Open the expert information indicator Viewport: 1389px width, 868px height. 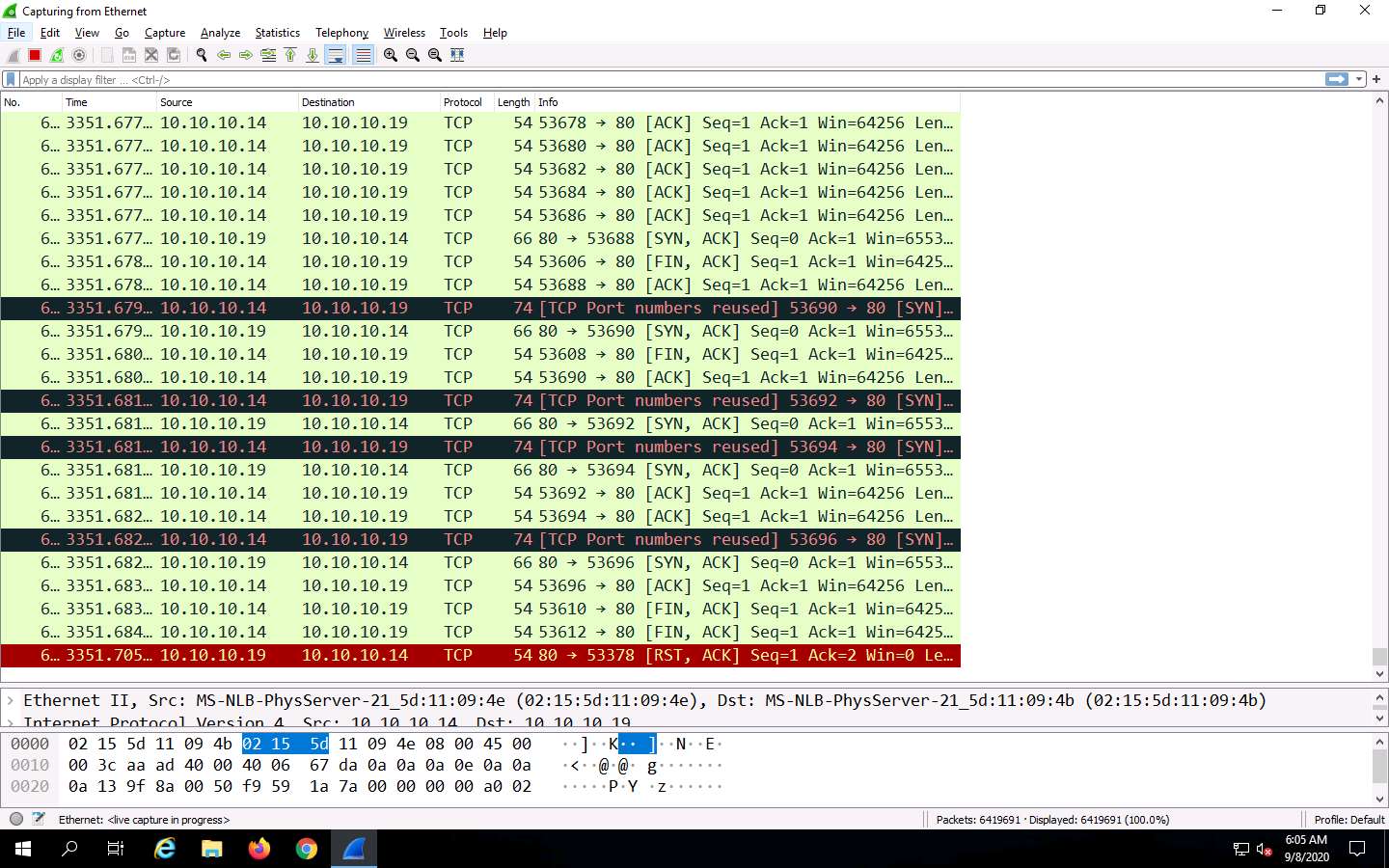(14, 819)
